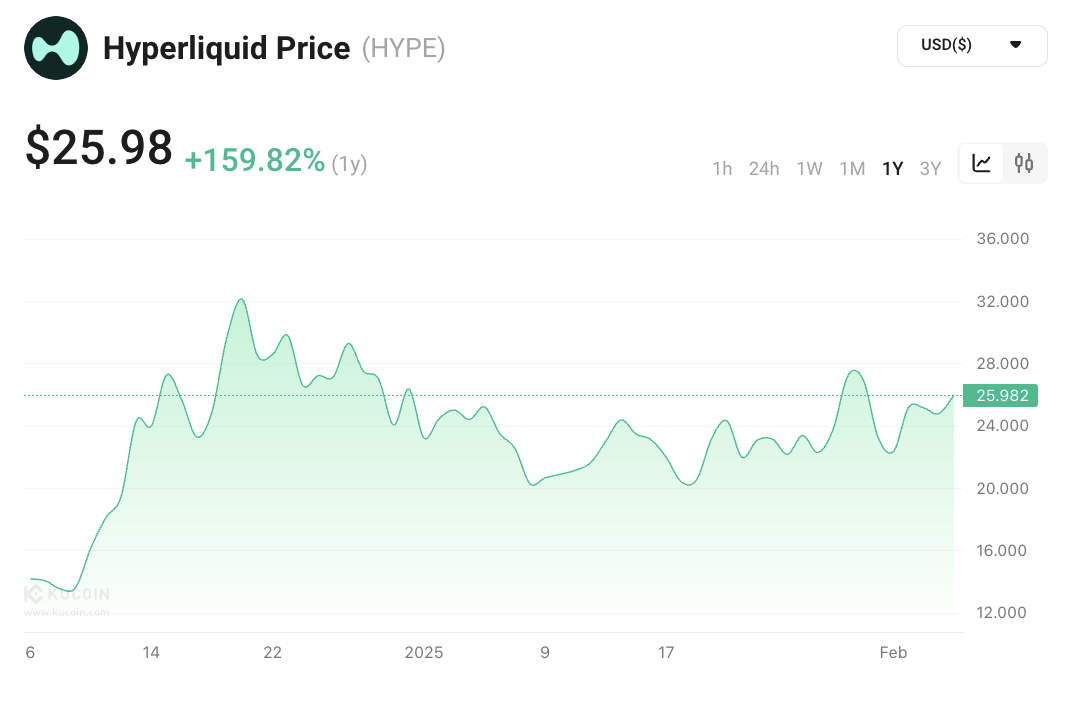Click the chart peak near 32.000
The width and height of the screenshot is (1072, 708).
click(241, 299)
